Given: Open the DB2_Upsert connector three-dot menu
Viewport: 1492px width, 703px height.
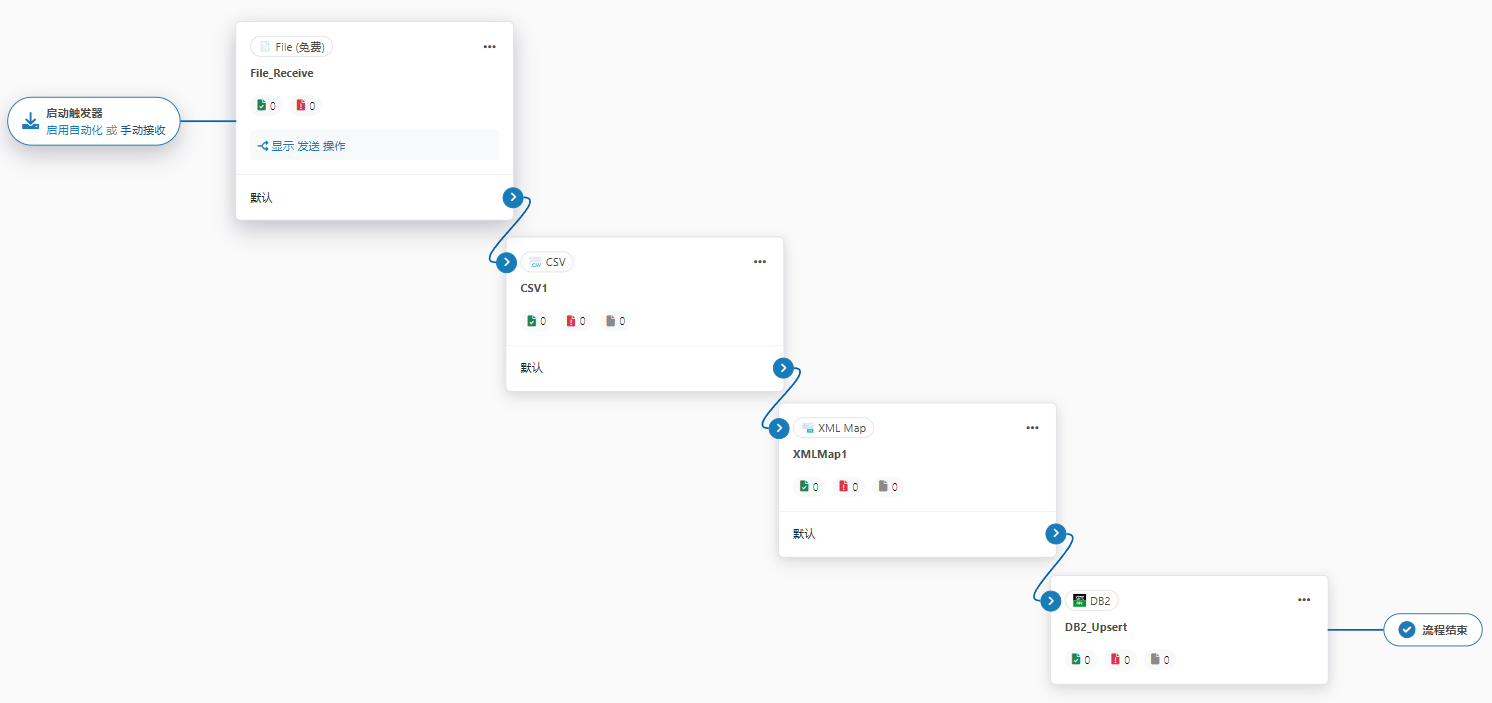Looking at the screenshot, I should click(x=1304, y=600).
